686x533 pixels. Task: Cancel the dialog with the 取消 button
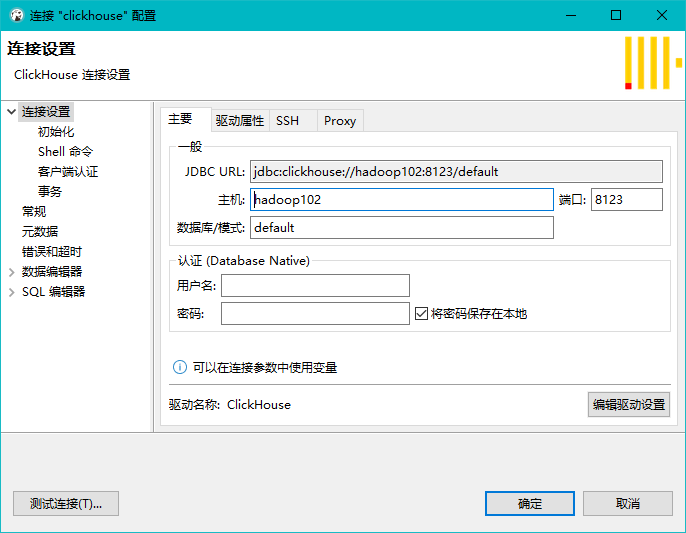click(x=628, y=504)
